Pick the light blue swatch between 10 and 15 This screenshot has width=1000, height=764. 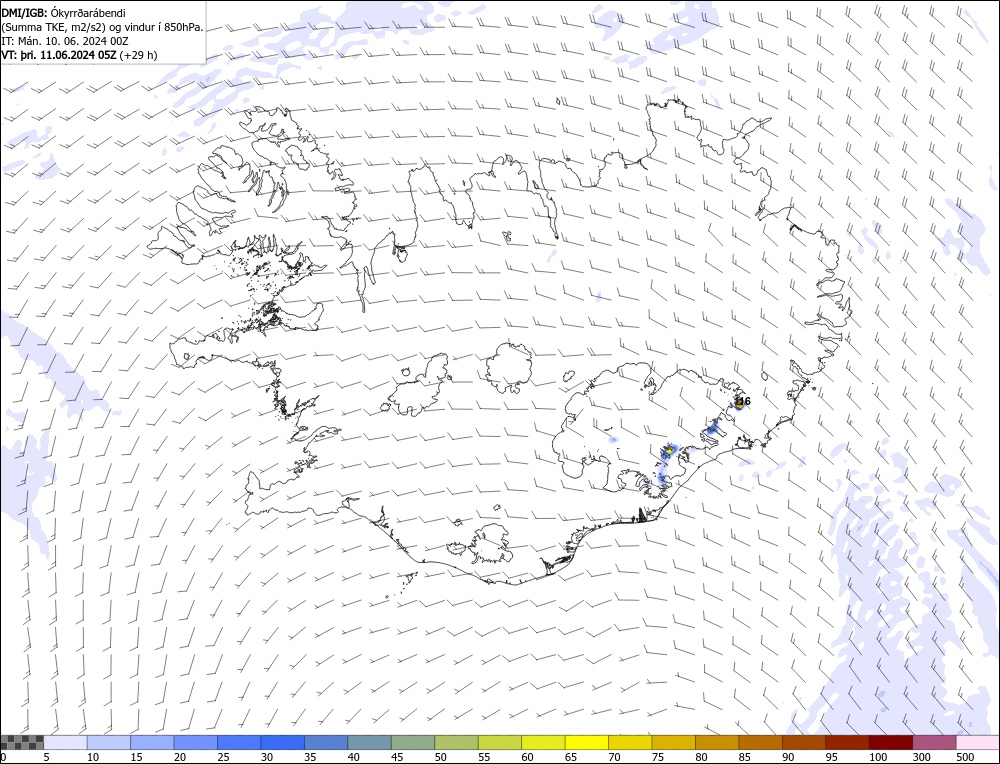pyautogui.click(x=109, y=742)
